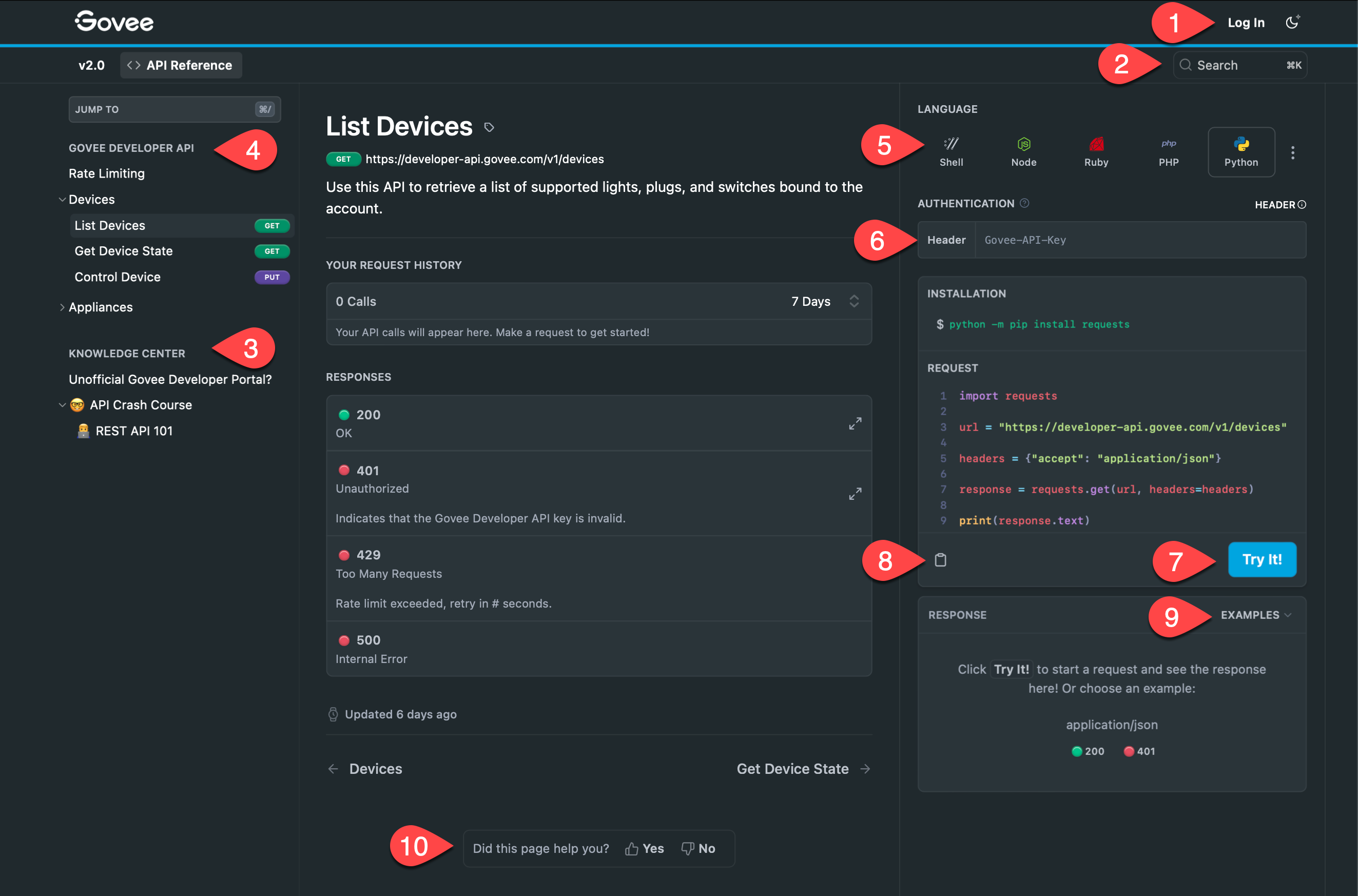Collapse the Devices sidebar section
1358x896 pixels.
click(62, 200)
